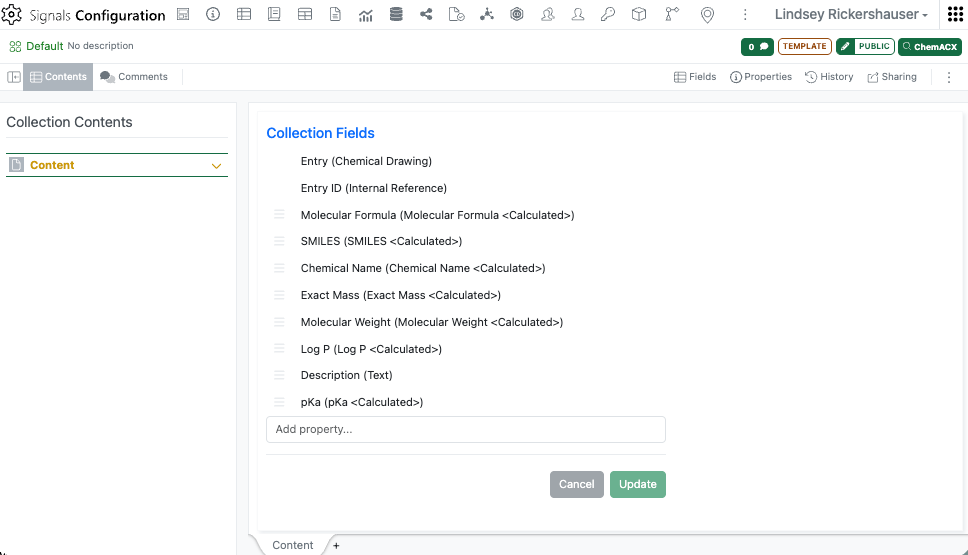
Task: Select the Description (Text) field text
Action: [346, 375]
